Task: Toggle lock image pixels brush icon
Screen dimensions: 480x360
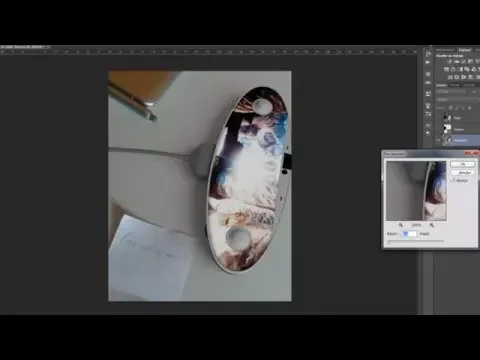Action: [x=457, y=108]
